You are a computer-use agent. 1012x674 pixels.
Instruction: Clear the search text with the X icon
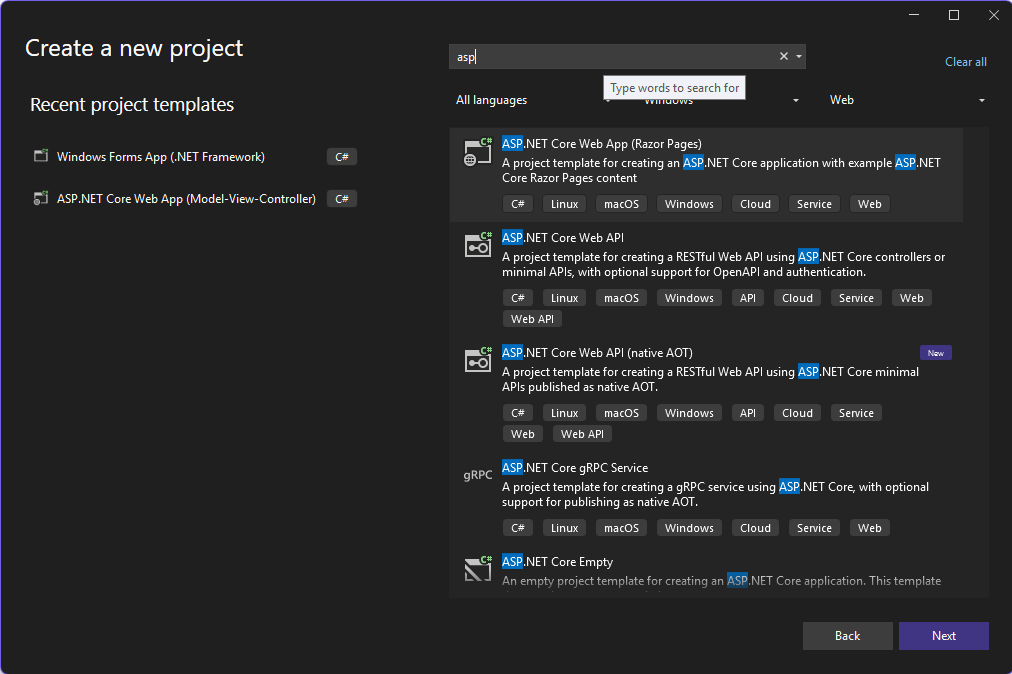(784, 56)
